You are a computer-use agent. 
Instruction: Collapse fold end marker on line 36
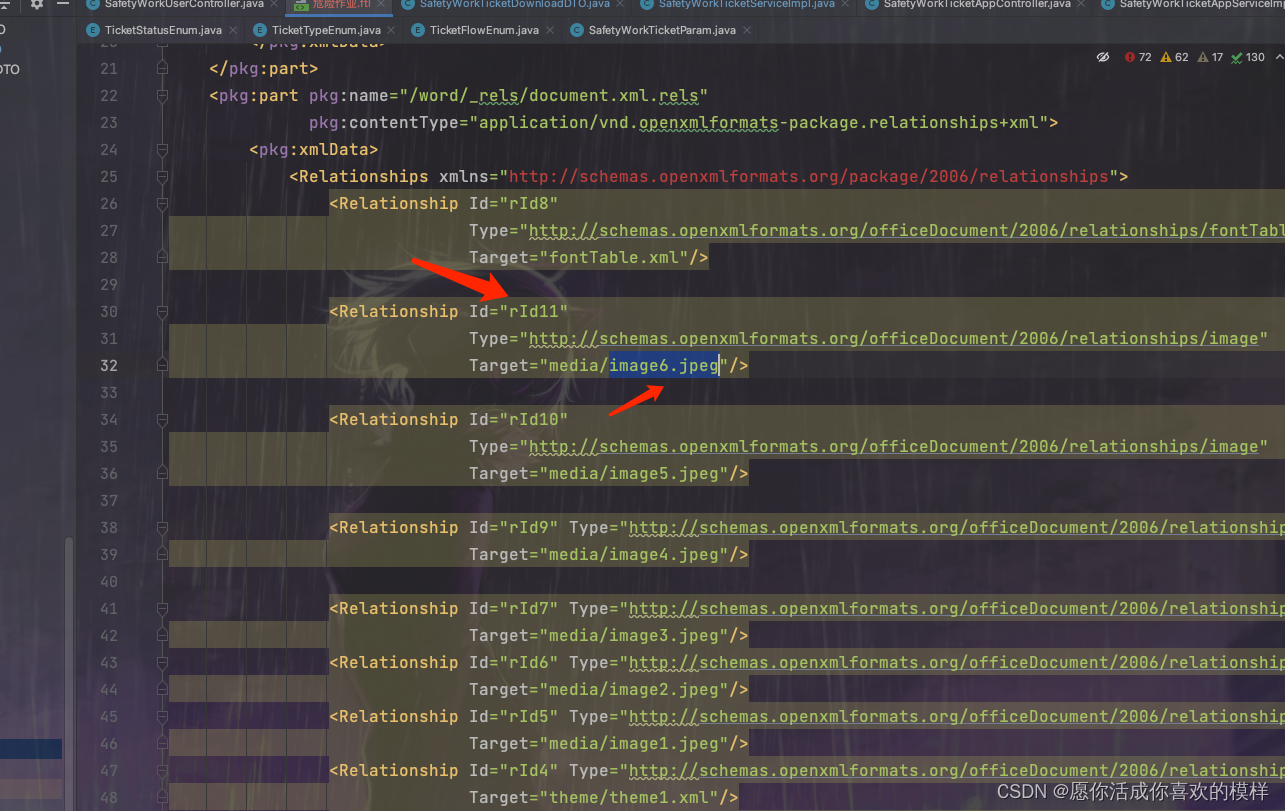click(x=160, y=474)
